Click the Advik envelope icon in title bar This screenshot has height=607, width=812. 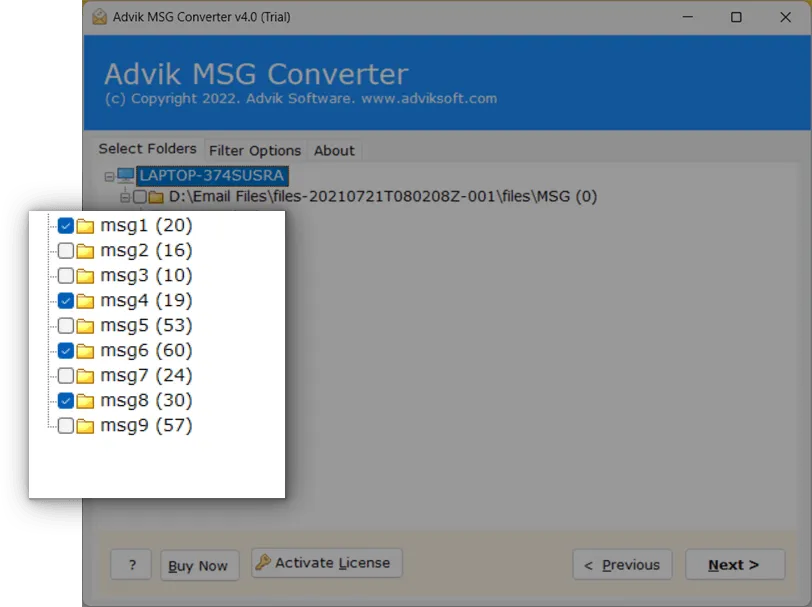(x=99, y=17)
